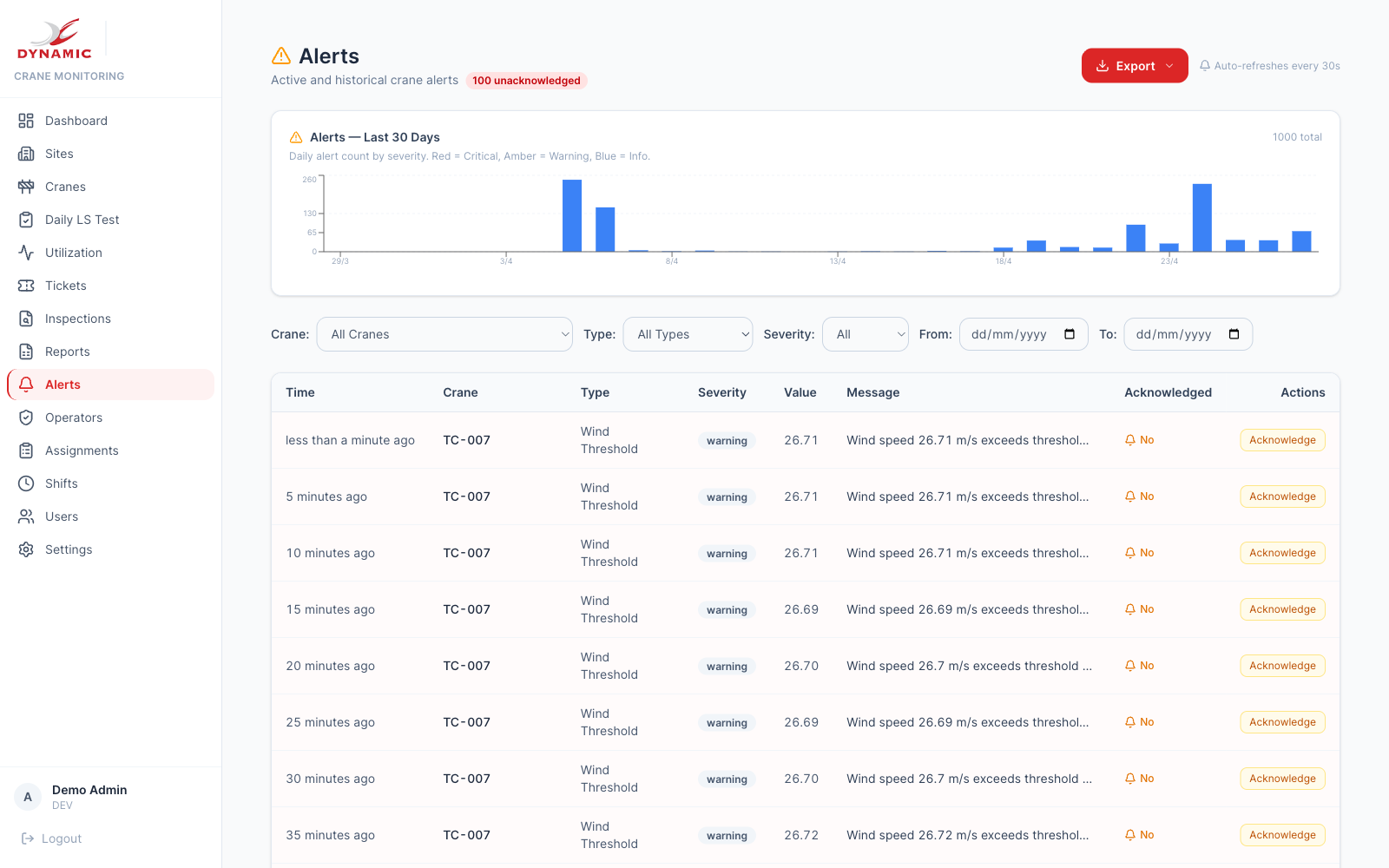Image resolution: width=1389 pixels, height=868 pixels.
Task: Open Shifts via the clock icon
Action: coord(27,483)
